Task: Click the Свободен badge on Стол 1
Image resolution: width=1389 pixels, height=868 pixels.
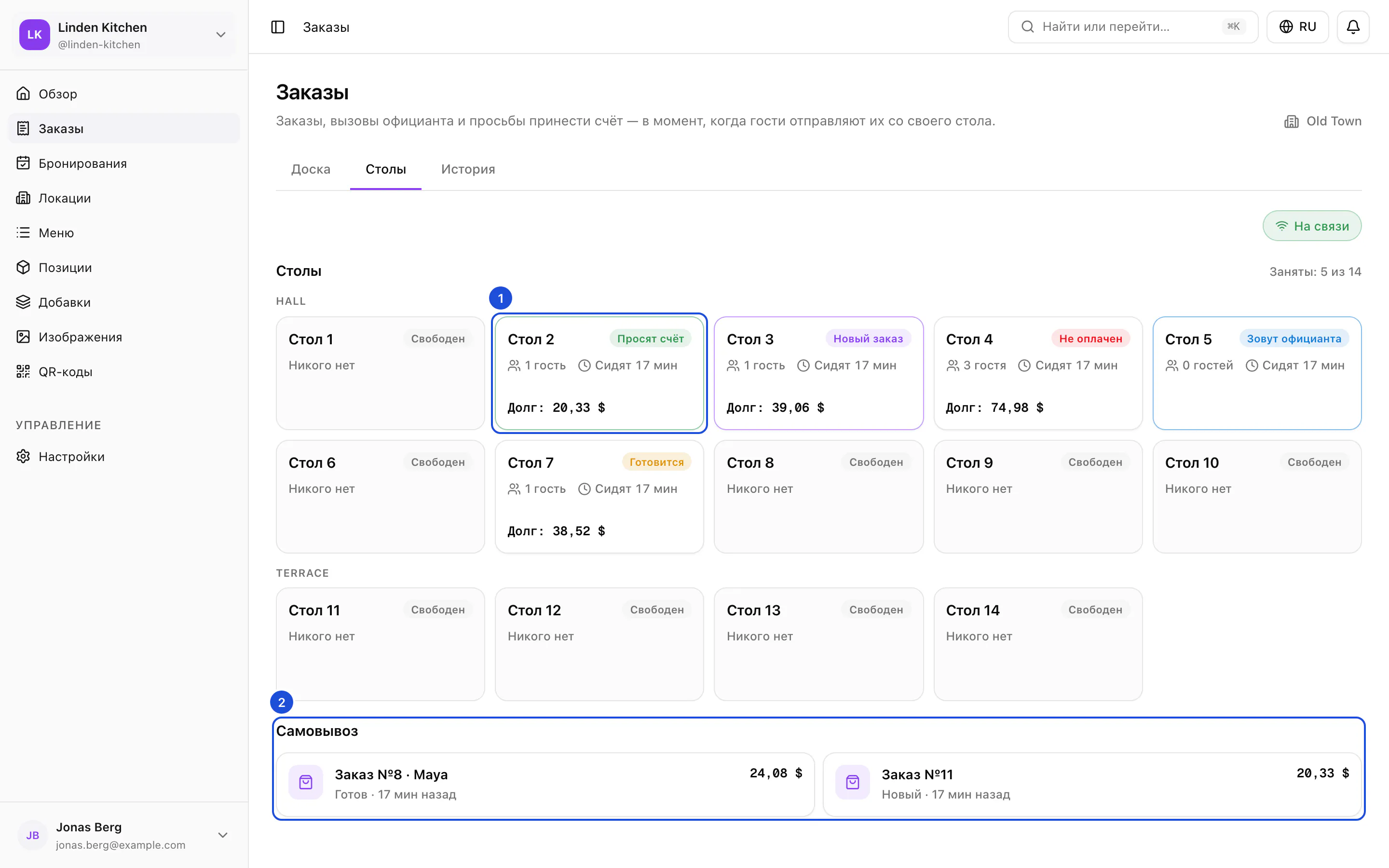Action: tap(437, 339)
